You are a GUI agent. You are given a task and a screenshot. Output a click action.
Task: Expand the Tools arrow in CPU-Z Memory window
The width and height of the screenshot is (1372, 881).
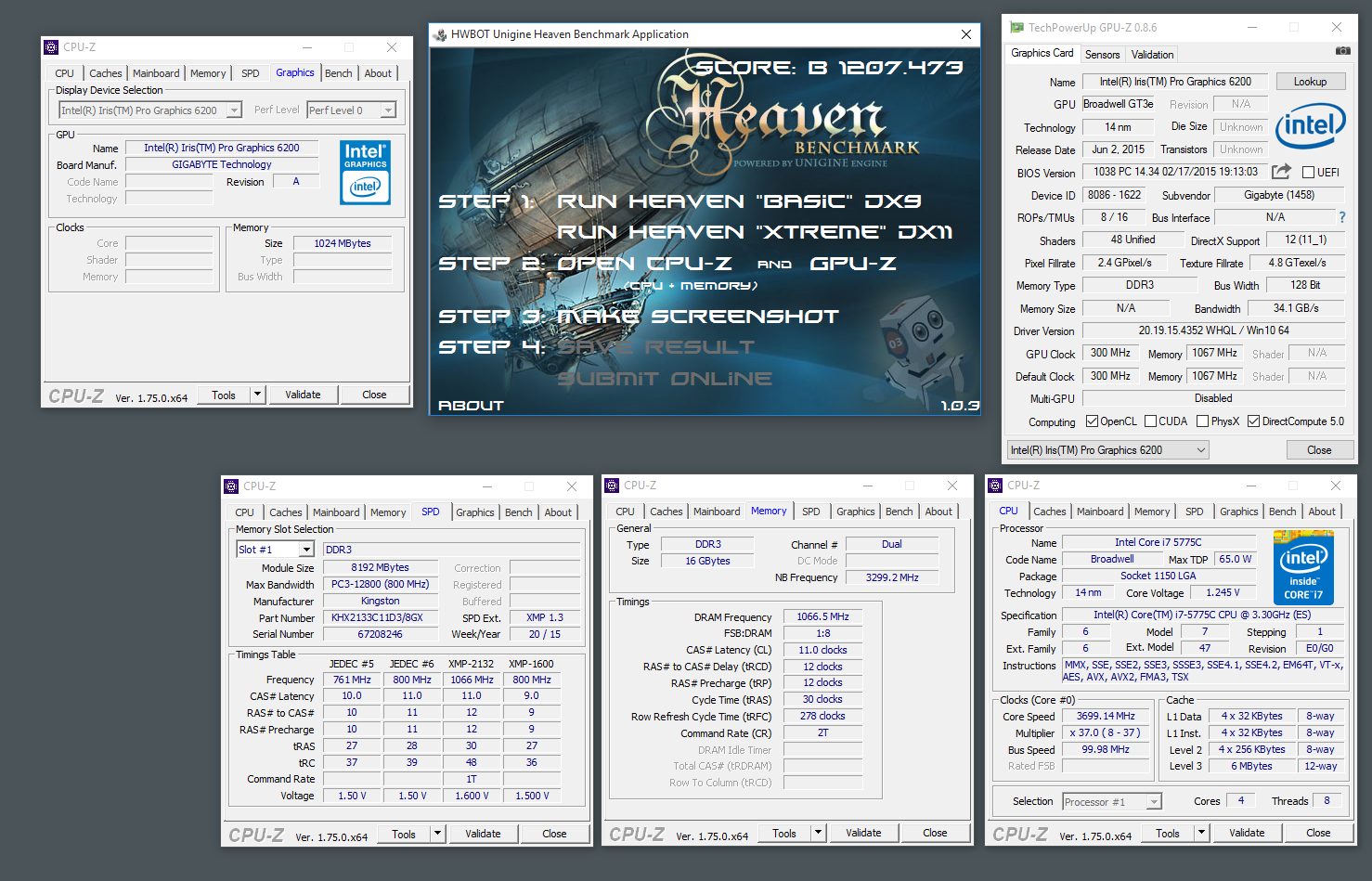point(819,833)
